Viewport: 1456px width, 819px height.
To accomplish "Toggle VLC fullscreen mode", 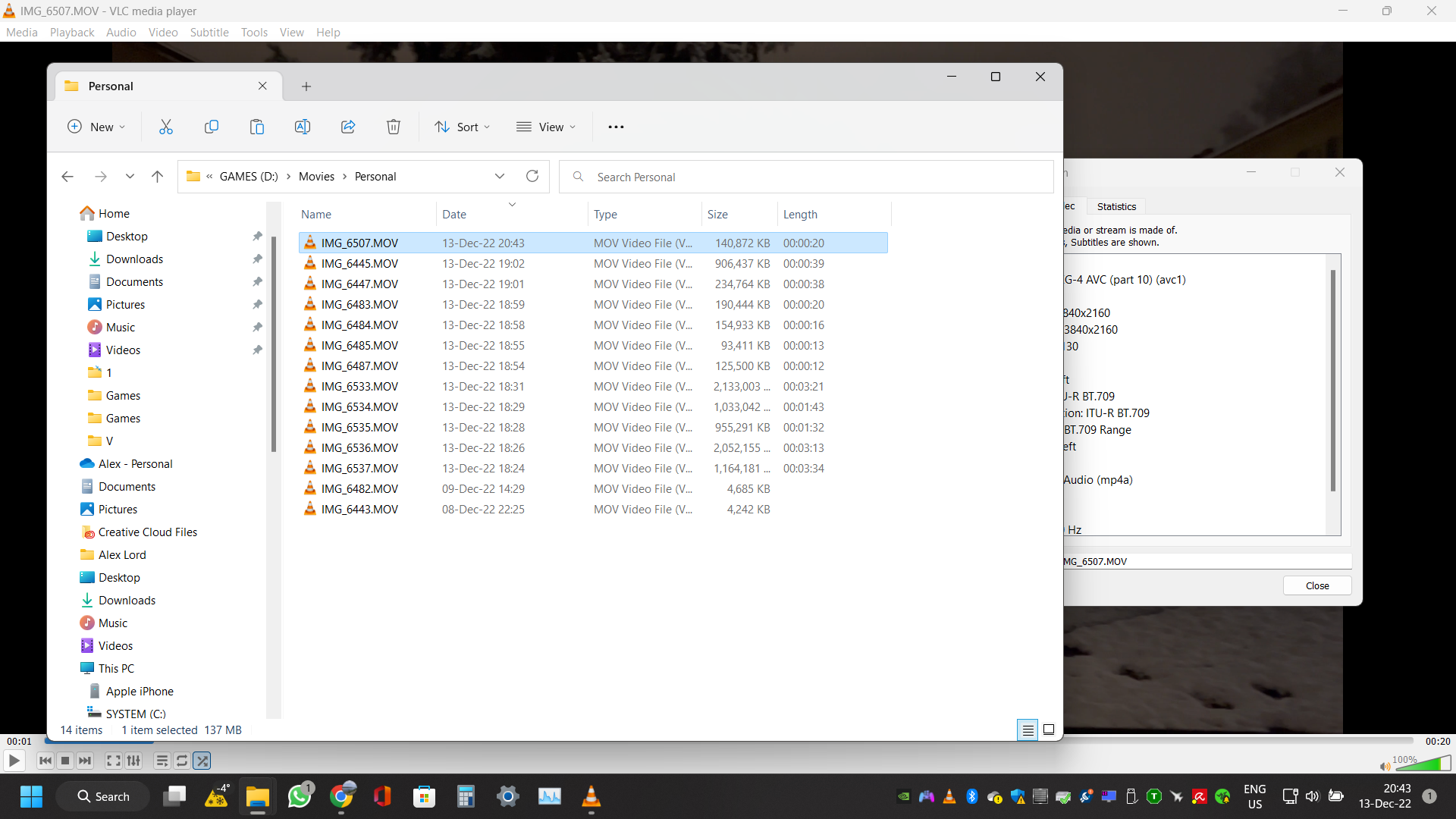I will pyautogui.click(x=113, y=761).
